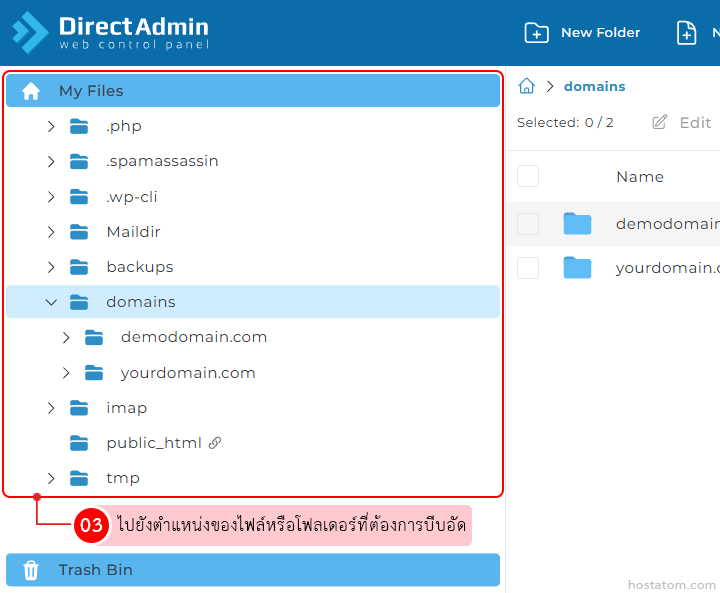Expand the .wp-cli folder chevron

point(51,197)
